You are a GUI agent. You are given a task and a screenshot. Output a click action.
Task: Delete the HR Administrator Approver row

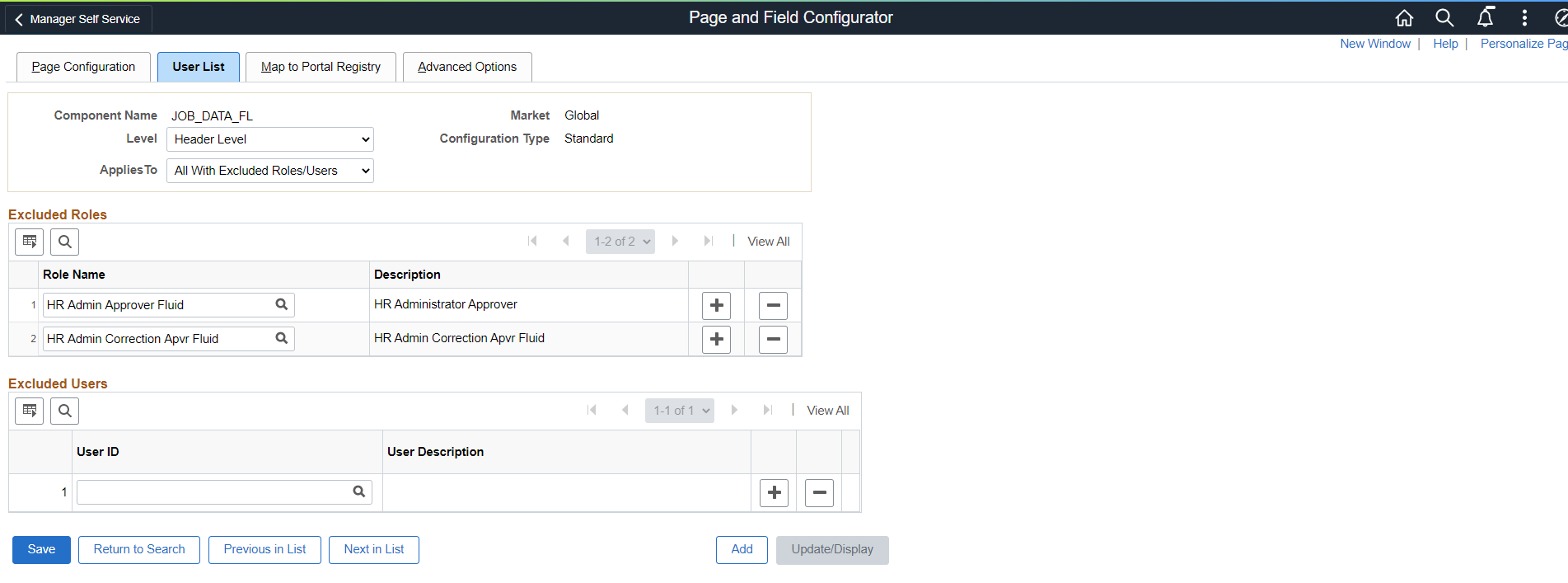(x=773, y=305)
